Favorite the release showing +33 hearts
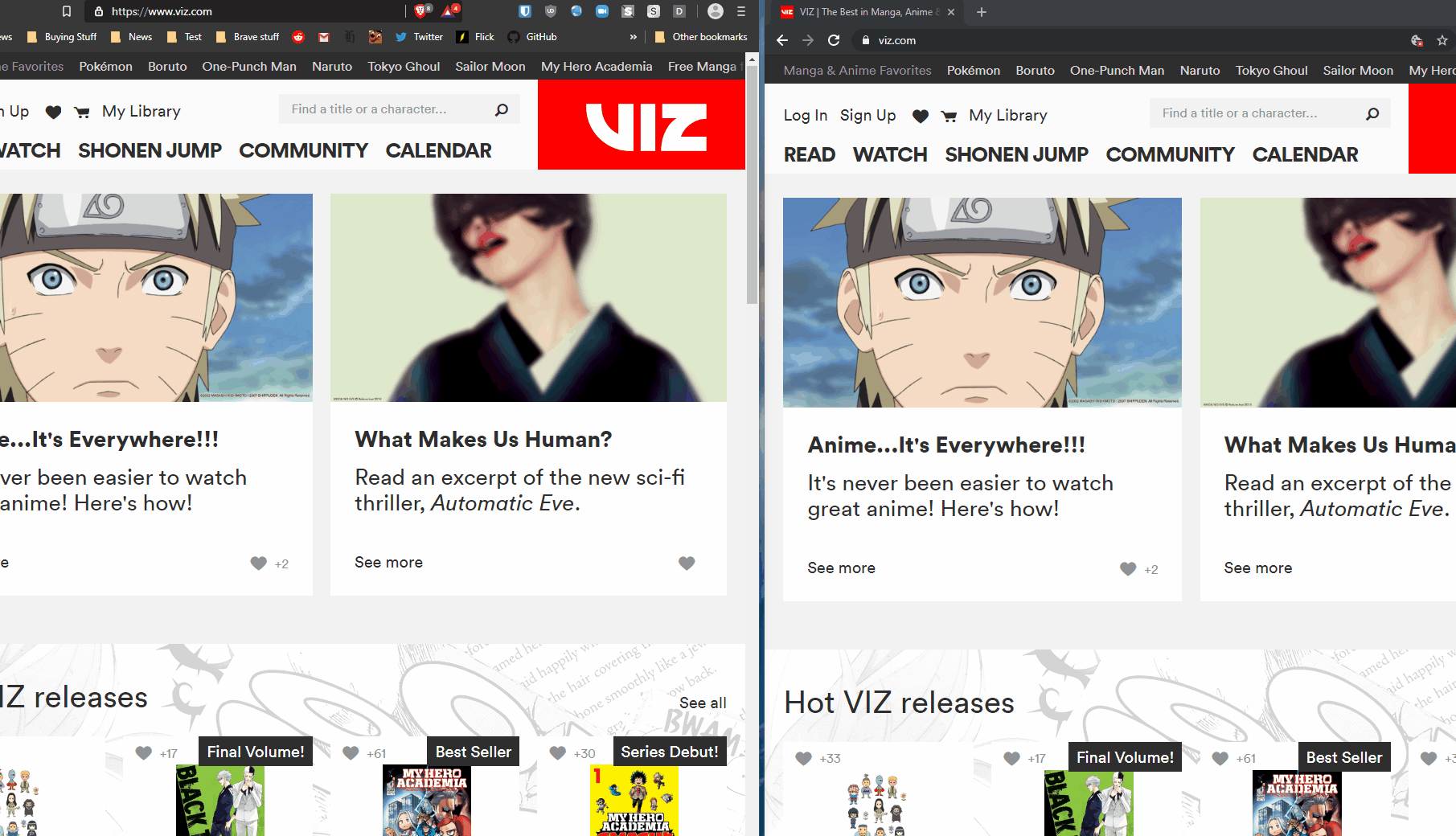 [x=803, y=758]
